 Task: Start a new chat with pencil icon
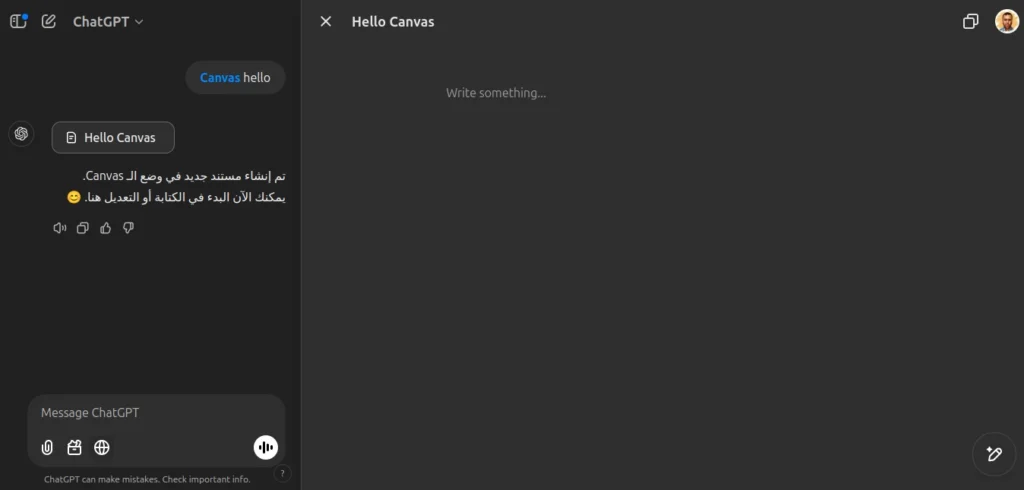(48, 21)
